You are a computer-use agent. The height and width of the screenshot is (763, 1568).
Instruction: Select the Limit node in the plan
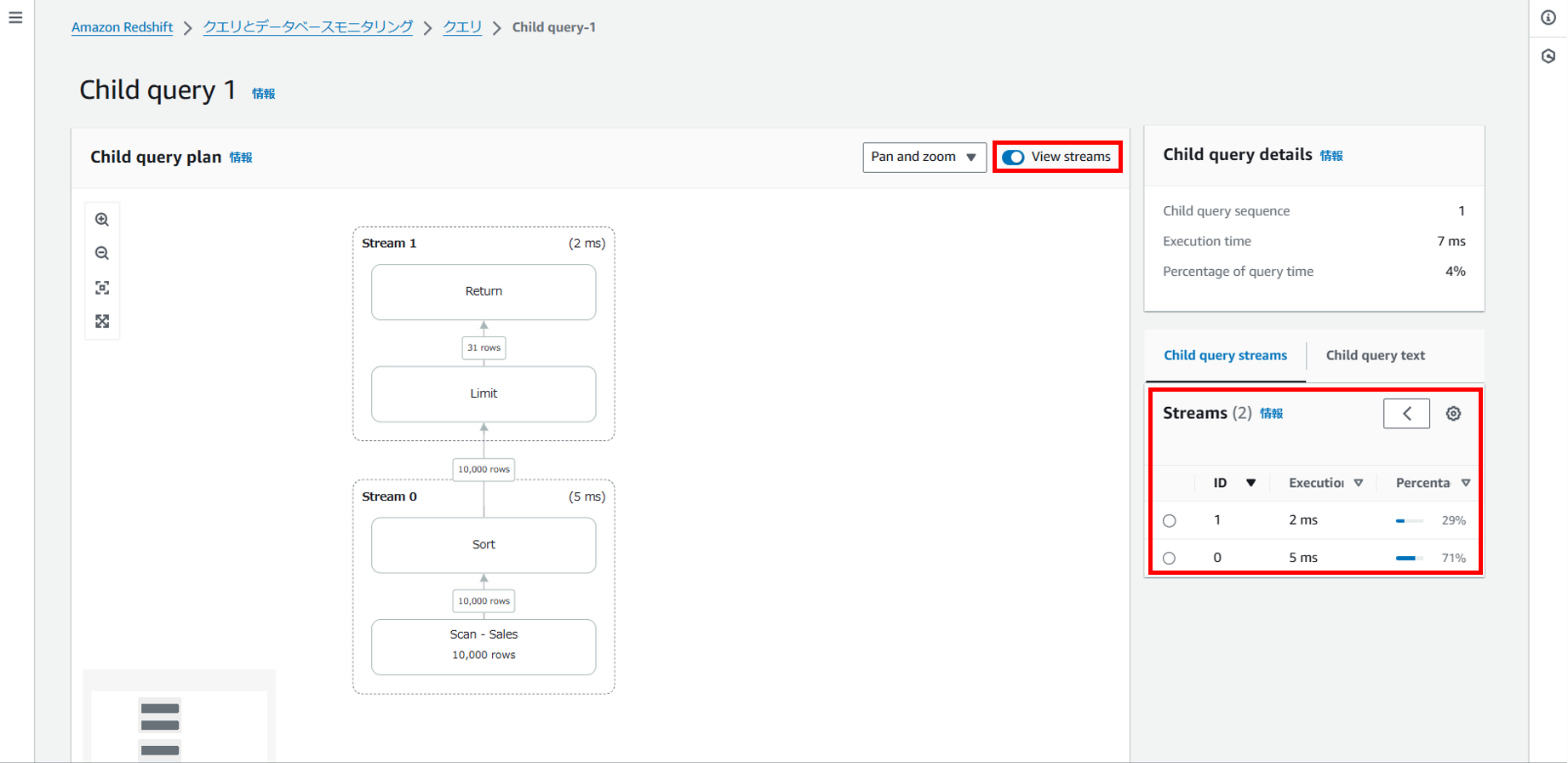484,394
